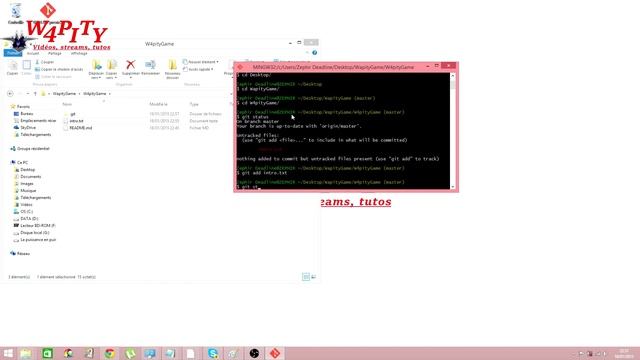Click the Coller (paste) ribbon icon
640x360 pixels.
click(27, 65)
